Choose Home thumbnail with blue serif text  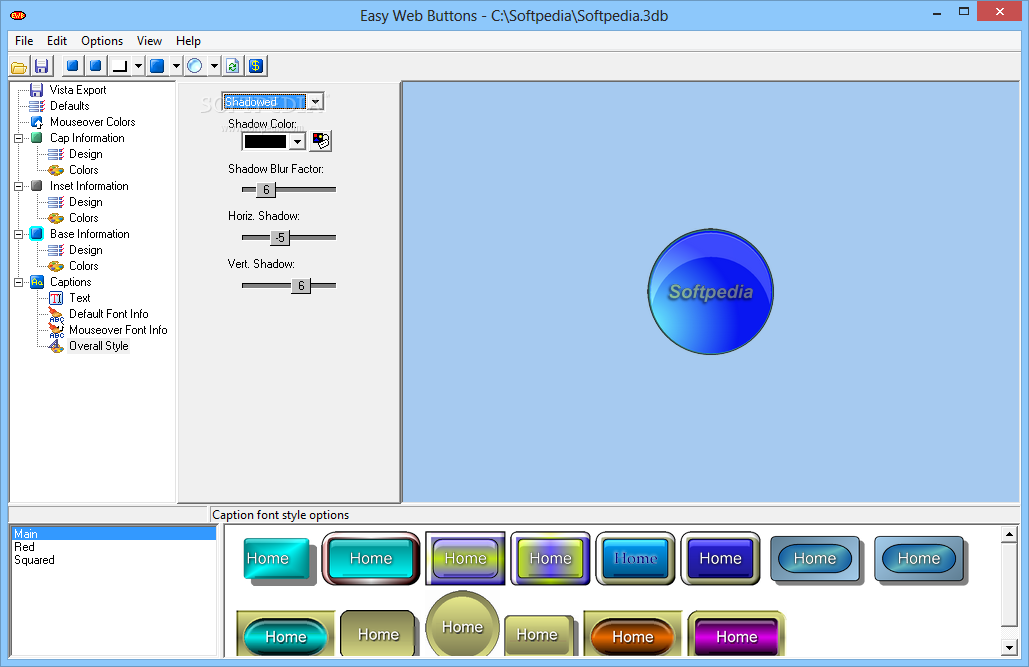click(635, 559)
